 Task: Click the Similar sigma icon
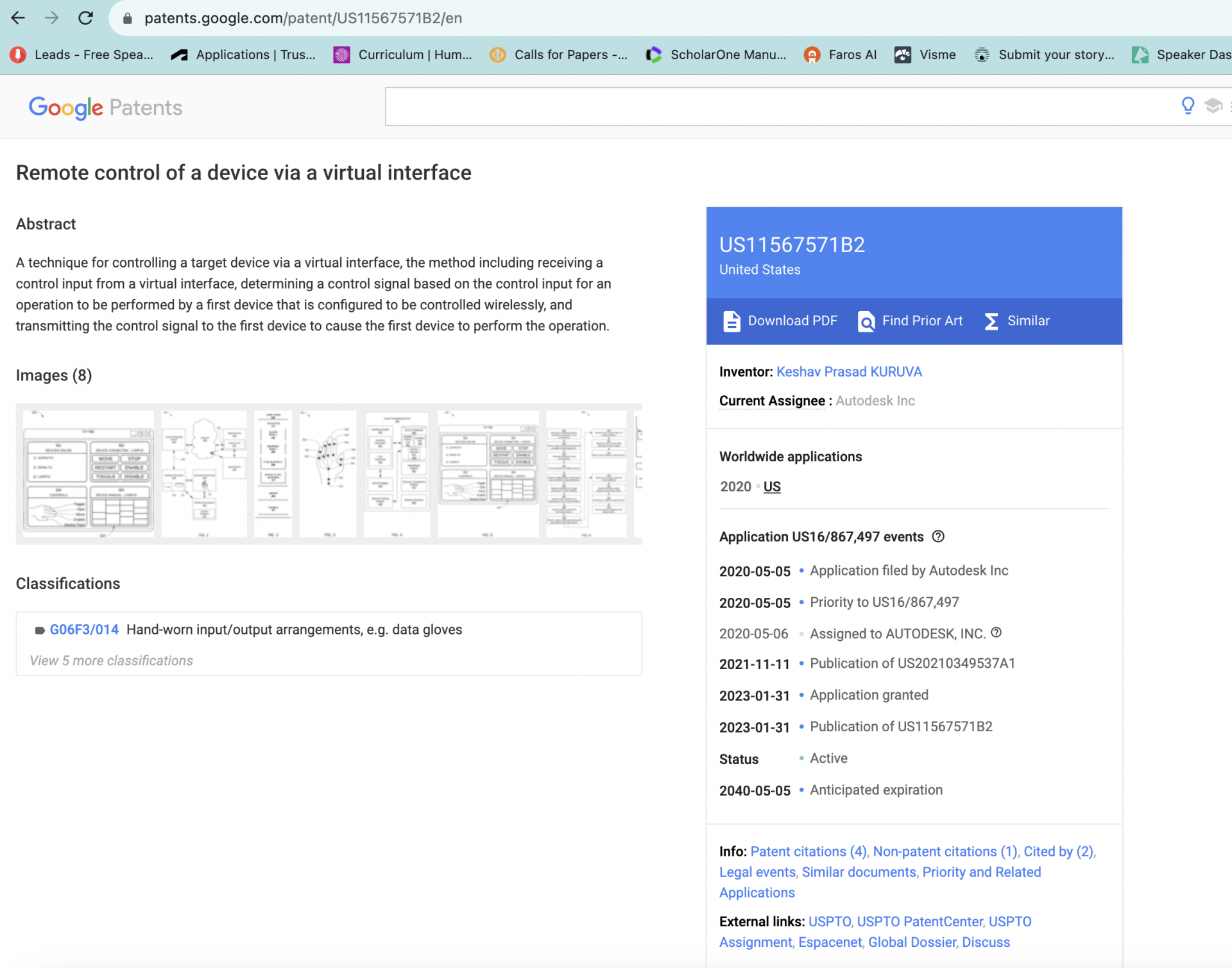[x=991, y=321]
